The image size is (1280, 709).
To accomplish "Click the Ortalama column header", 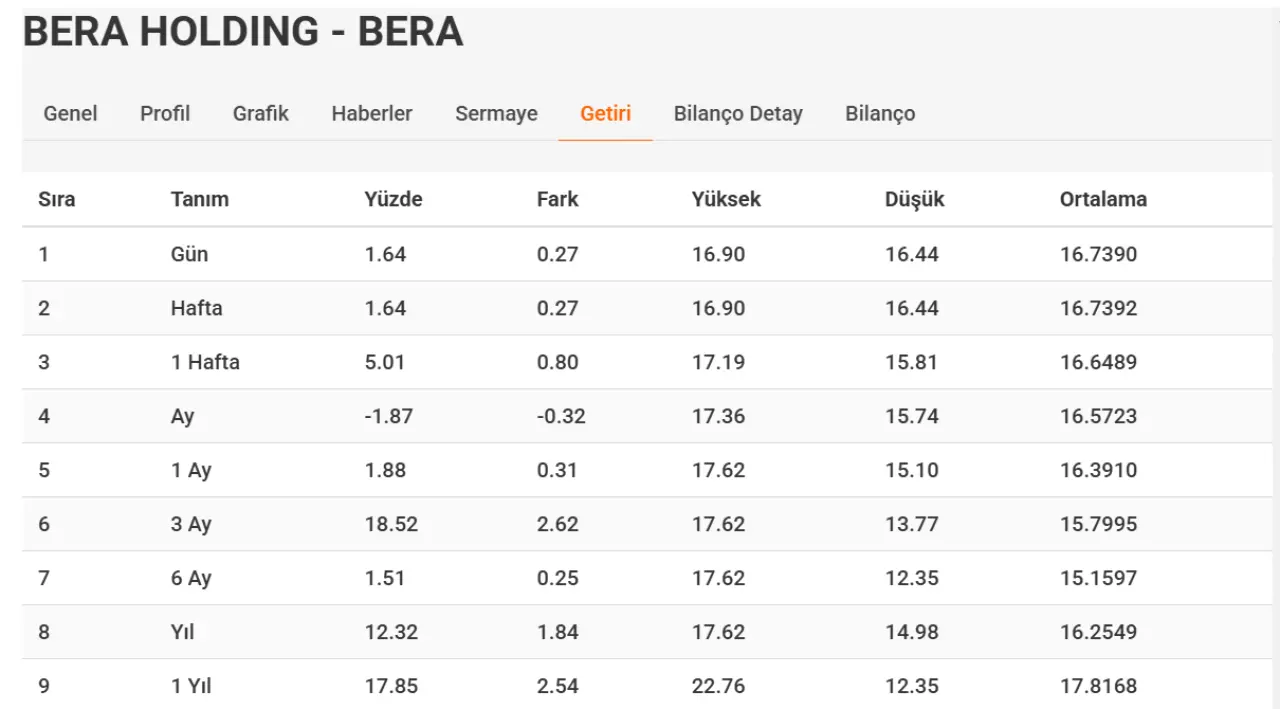I will [1103, 199].
